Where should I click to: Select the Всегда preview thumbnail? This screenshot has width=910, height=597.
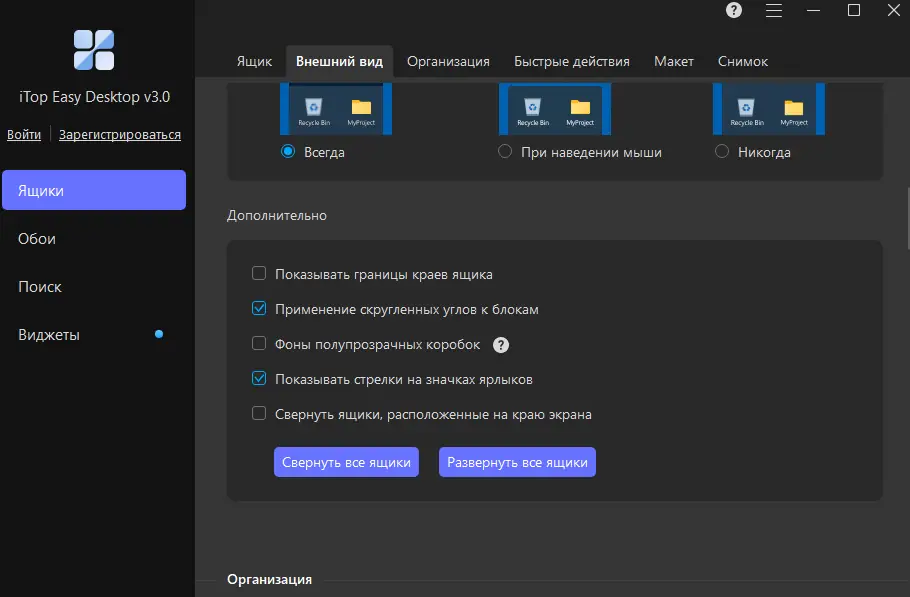pyautogui.click(x=336, y=108)
